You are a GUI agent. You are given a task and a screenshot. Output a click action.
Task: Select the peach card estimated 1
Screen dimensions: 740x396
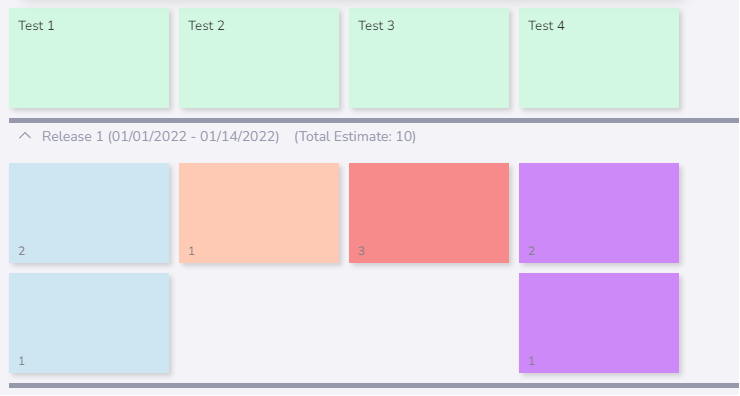pyautogui.click(x=259, y=213)
